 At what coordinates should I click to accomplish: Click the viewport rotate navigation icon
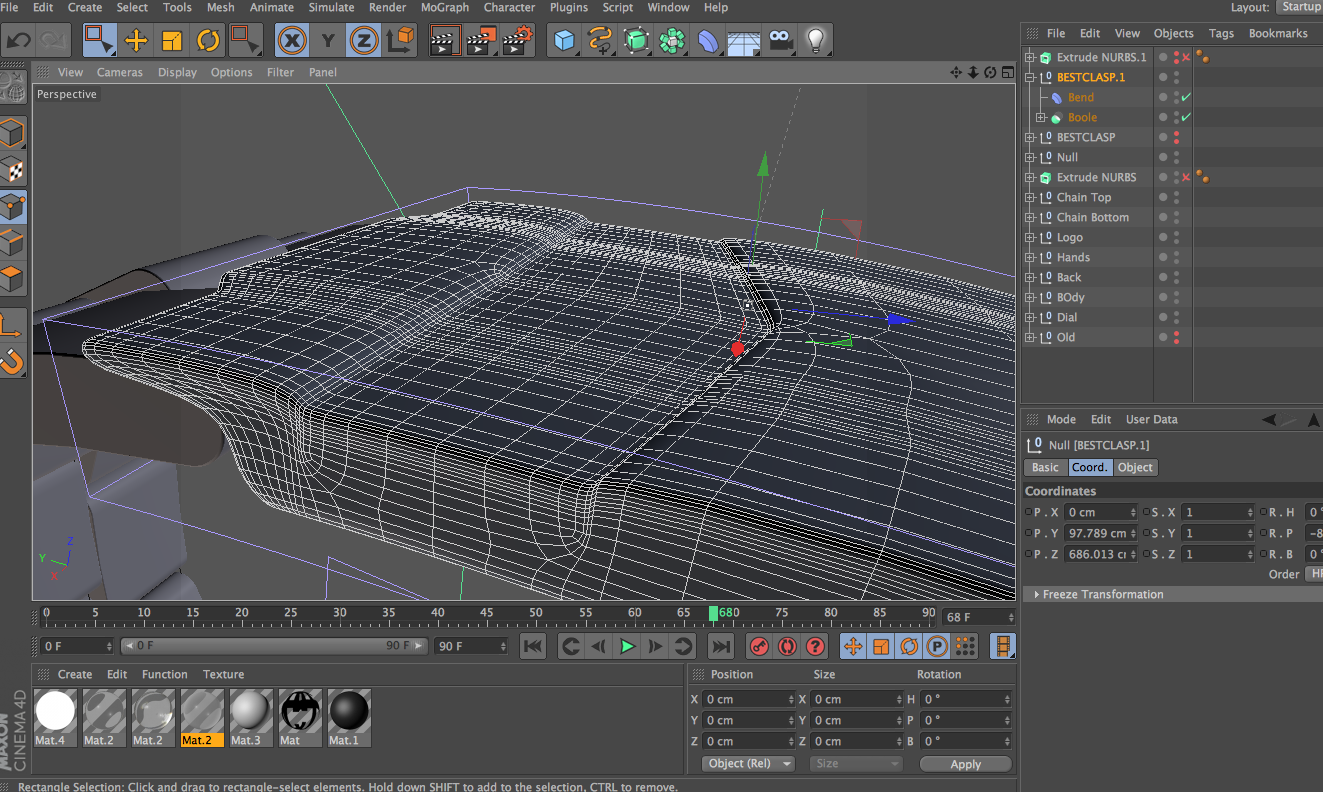click(990, 72)
